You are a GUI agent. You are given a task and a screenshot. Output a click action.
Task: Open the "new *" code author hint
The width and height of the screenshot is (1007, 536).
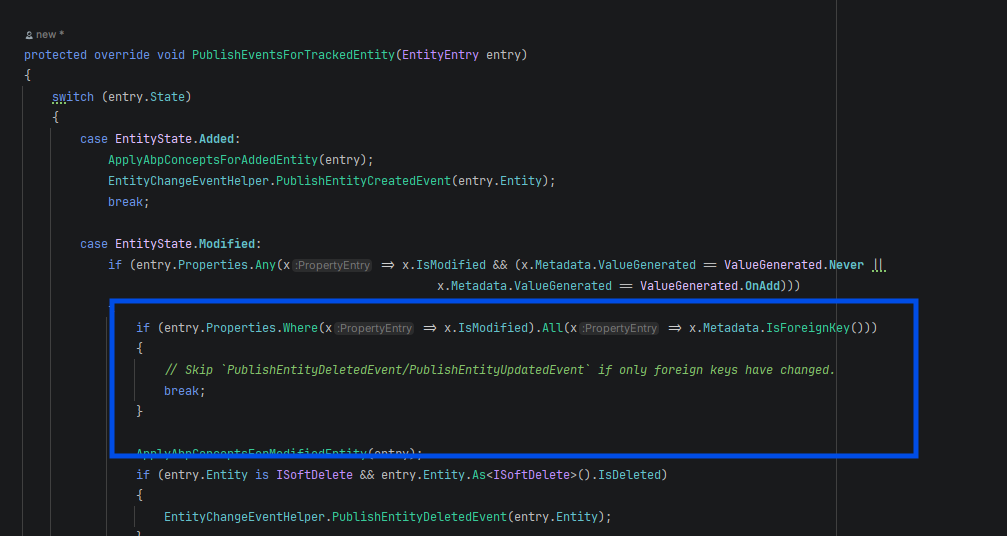coord(50,35)
